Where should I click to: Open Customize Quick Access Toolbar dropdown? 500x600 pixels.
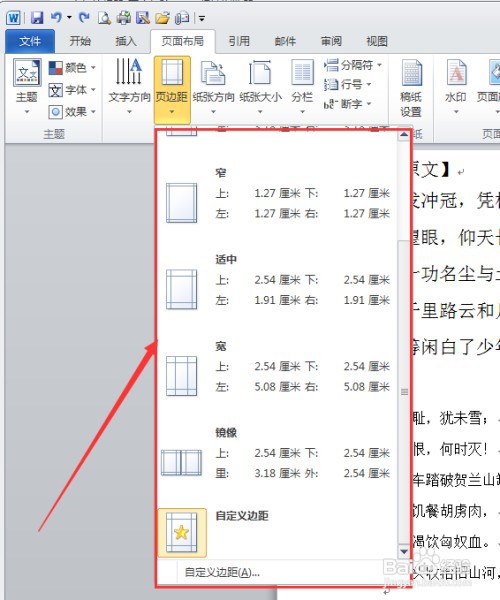click(x=202, y=18)
